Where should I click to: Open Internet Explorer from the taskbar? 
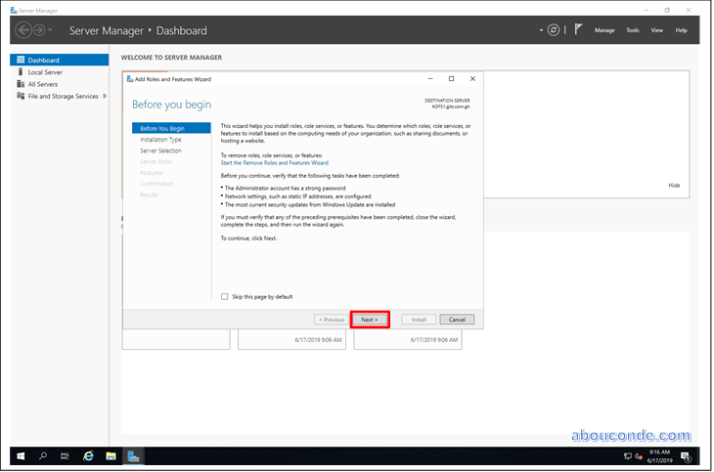pos(88,456)
